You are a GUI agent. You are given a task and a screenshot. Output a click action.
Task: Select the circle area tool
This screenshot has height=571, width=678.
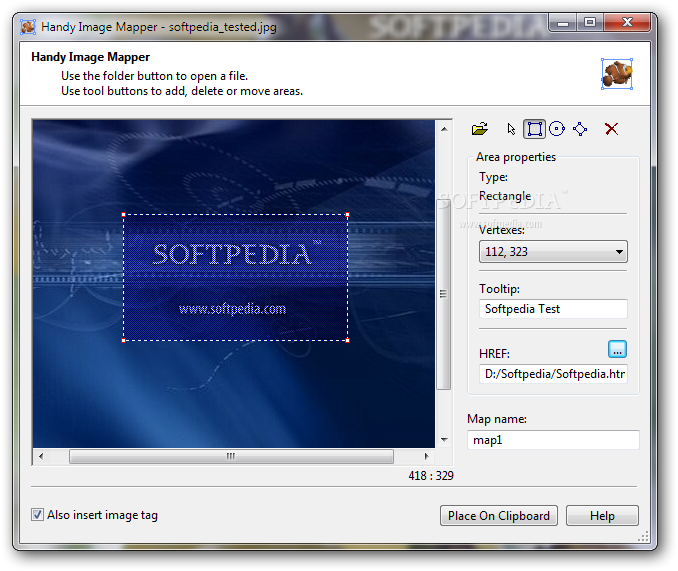[557, 129]
